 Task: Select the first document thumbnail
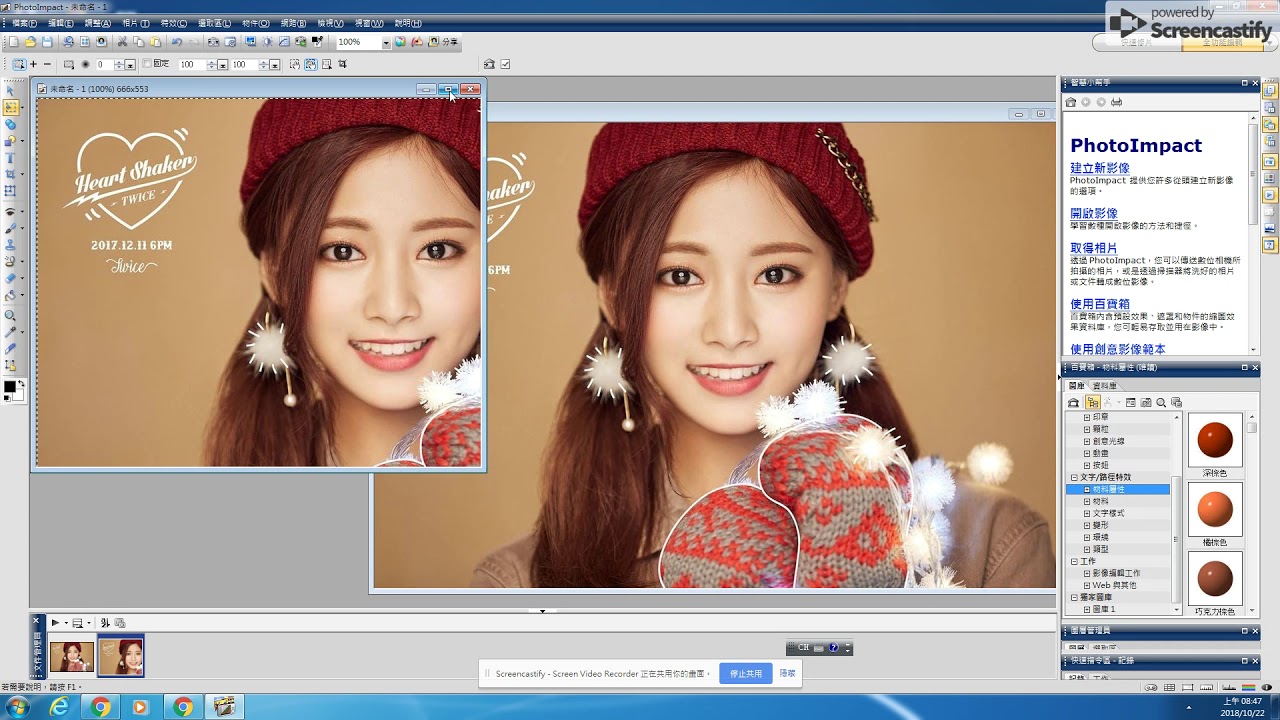pos(72,657)
